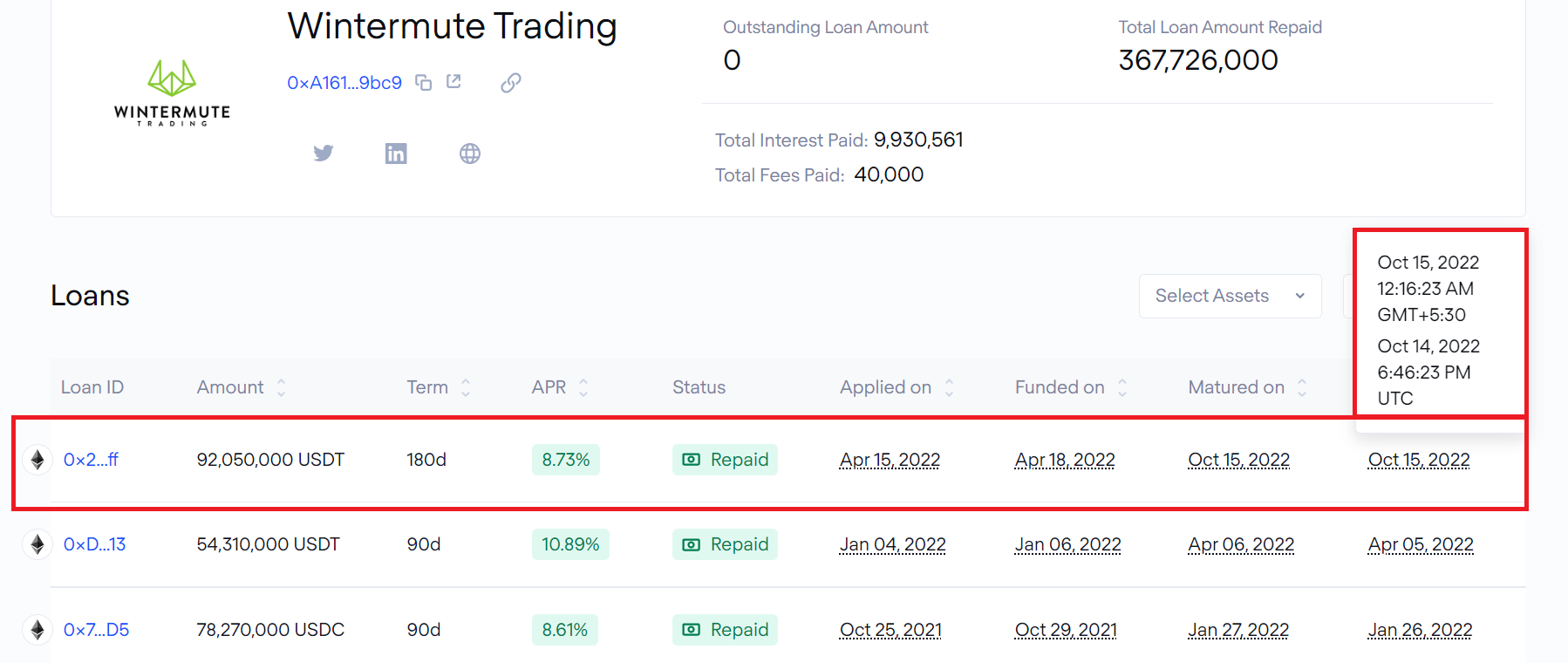The image size is (1568, 663).
Task: Click Repaid status badge of 8.61% loan
Action: 725,630
